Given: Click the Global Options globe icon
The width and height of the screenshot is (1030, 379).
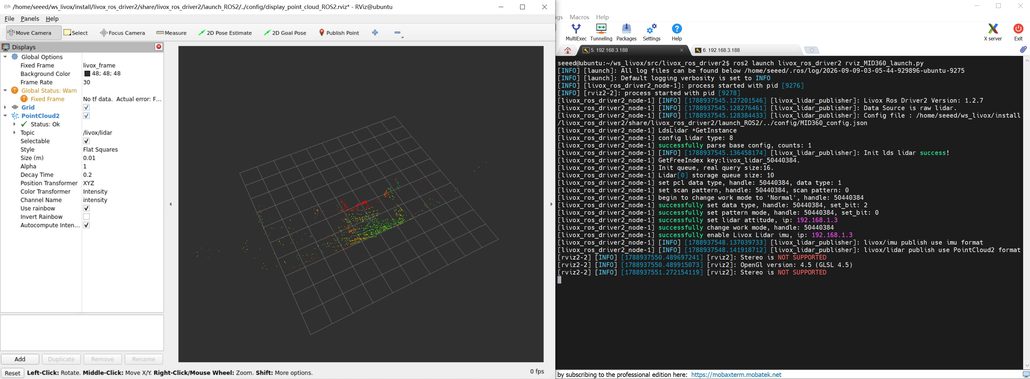Looking at the screenshot, I should click(x=15, y=57).
